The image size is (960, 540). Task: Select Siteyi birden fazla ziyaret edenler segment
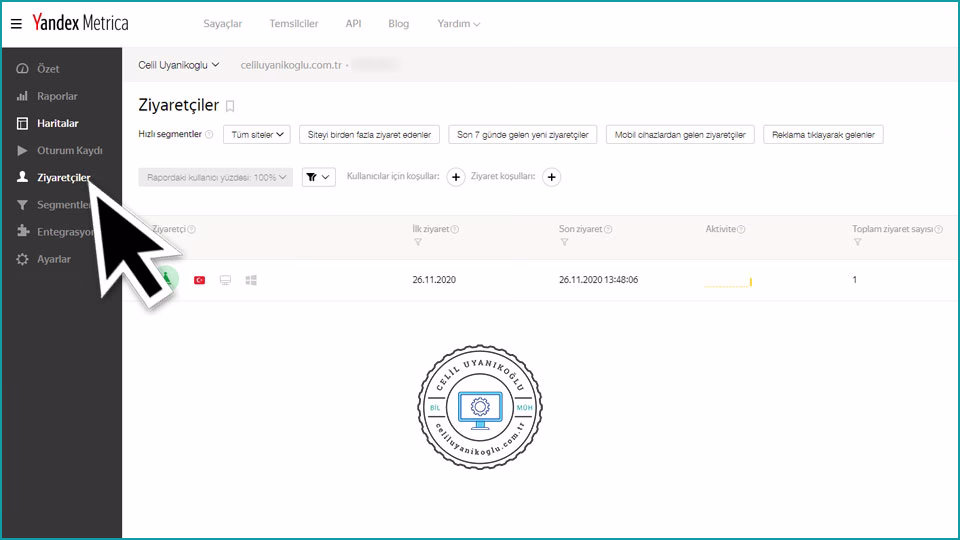(x=369, y=134)
